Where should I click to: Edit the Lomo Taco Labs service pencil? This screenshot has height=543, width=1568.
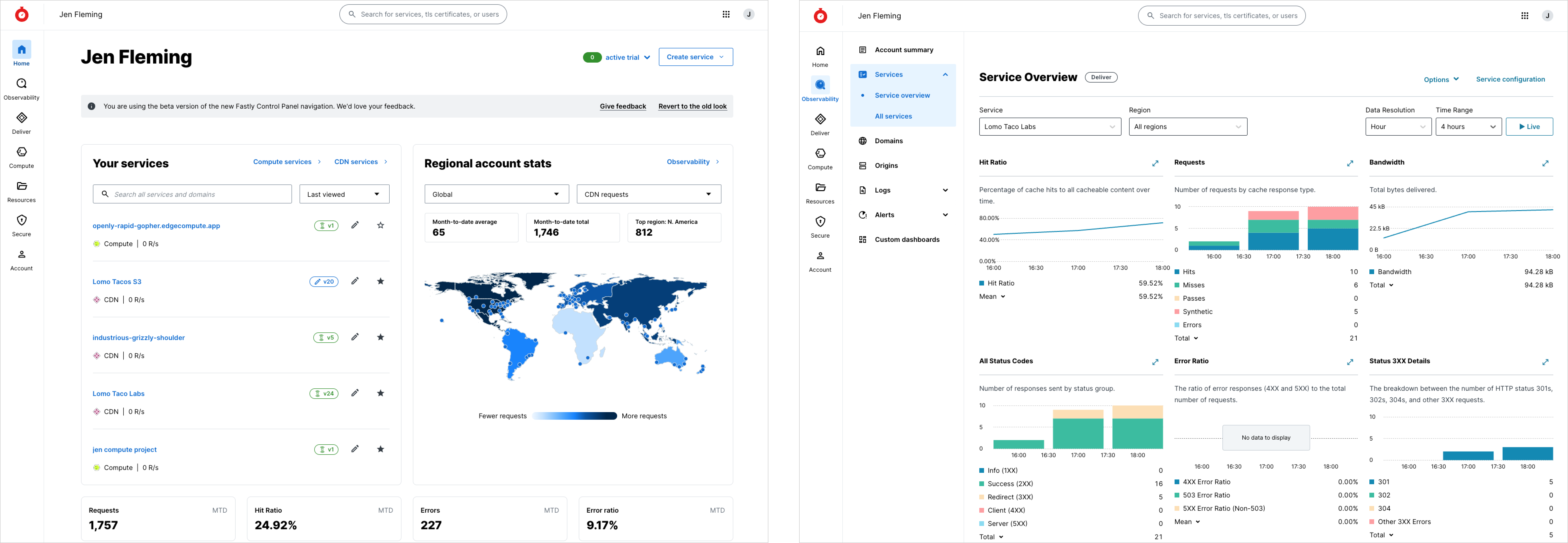tap(355, 393)
